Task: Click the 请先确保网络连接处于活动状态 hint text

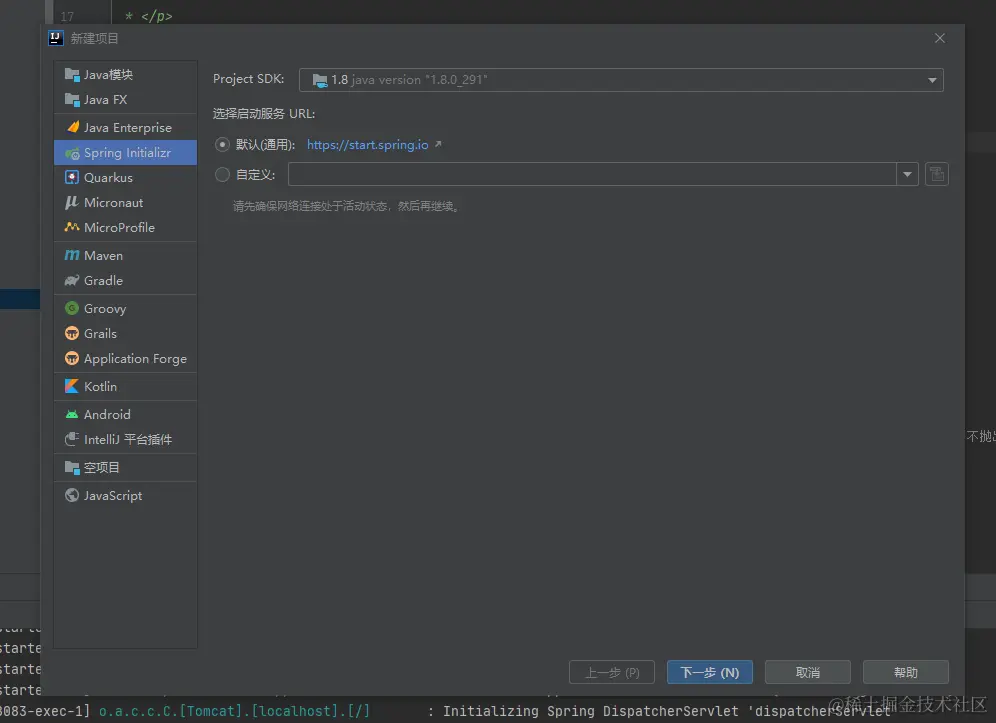Action: (x=346, y=206)
